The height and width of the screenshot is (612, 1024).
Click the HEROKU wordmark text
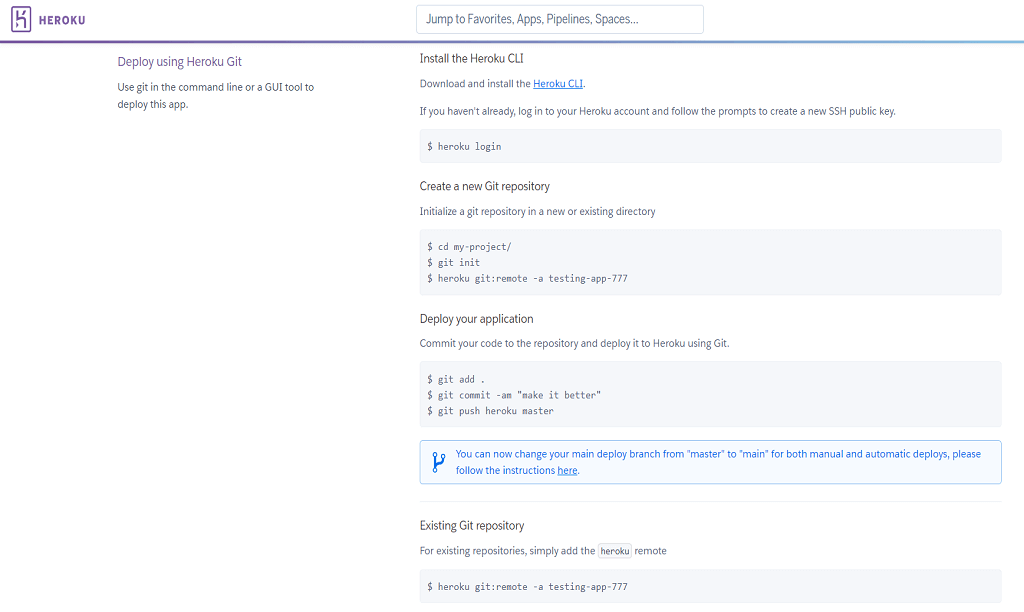62,20
